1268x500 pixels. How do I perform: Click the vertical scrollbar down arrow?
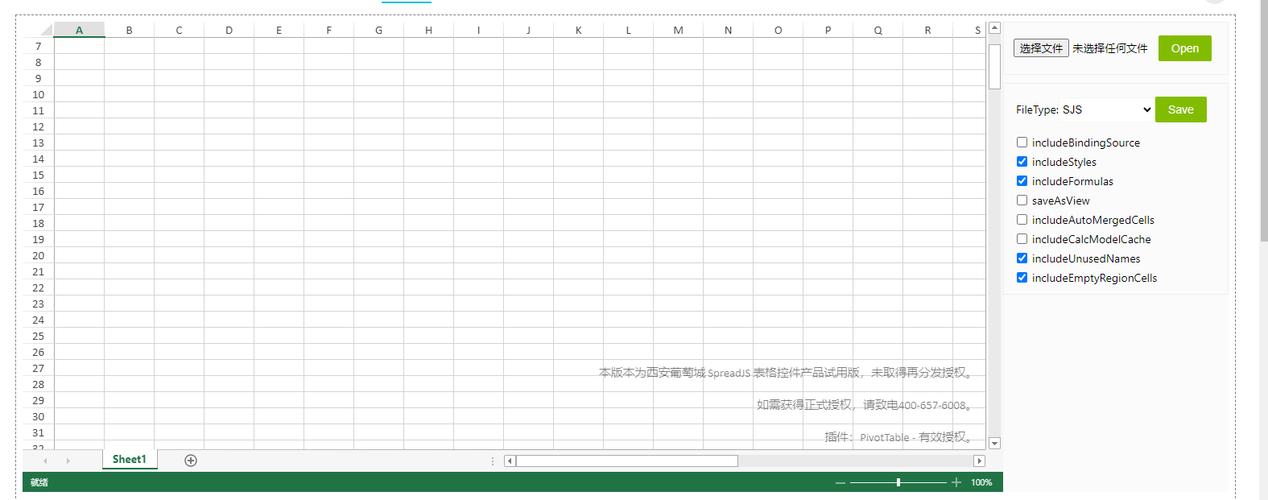point(994,442)
